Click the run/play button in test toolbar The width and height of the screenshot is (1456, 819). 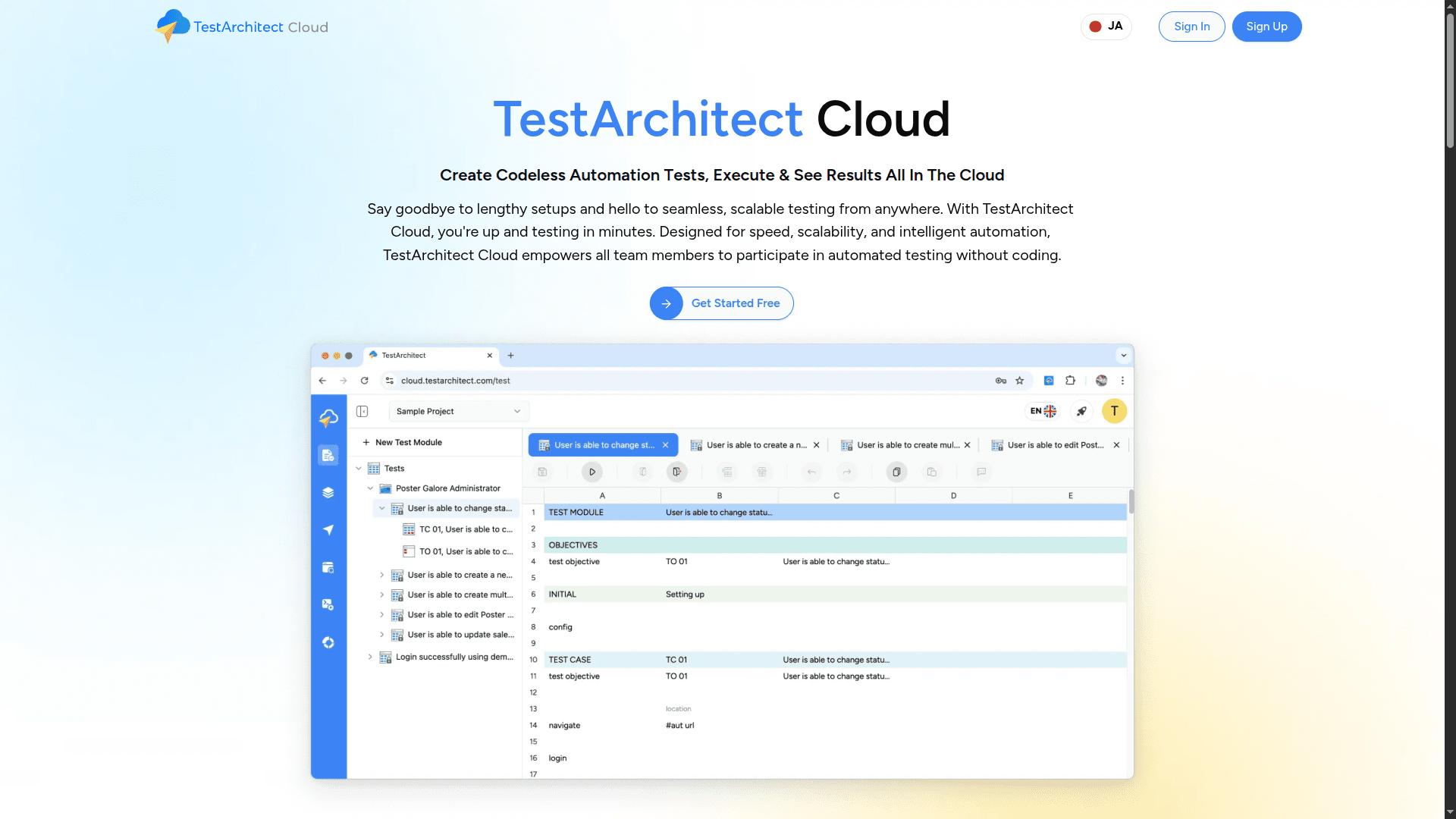click(592, 472)
